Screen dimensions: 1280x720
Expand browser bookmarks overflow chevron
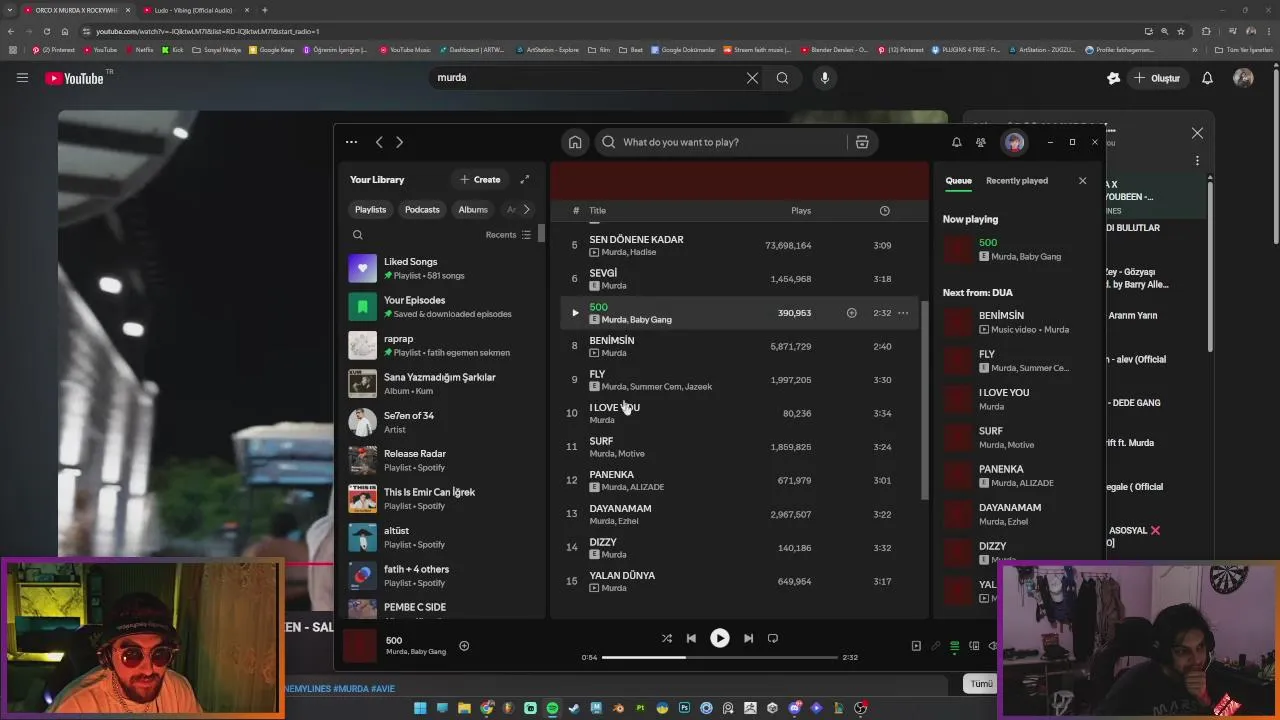pyautogui.click(x=1194, y=49)
